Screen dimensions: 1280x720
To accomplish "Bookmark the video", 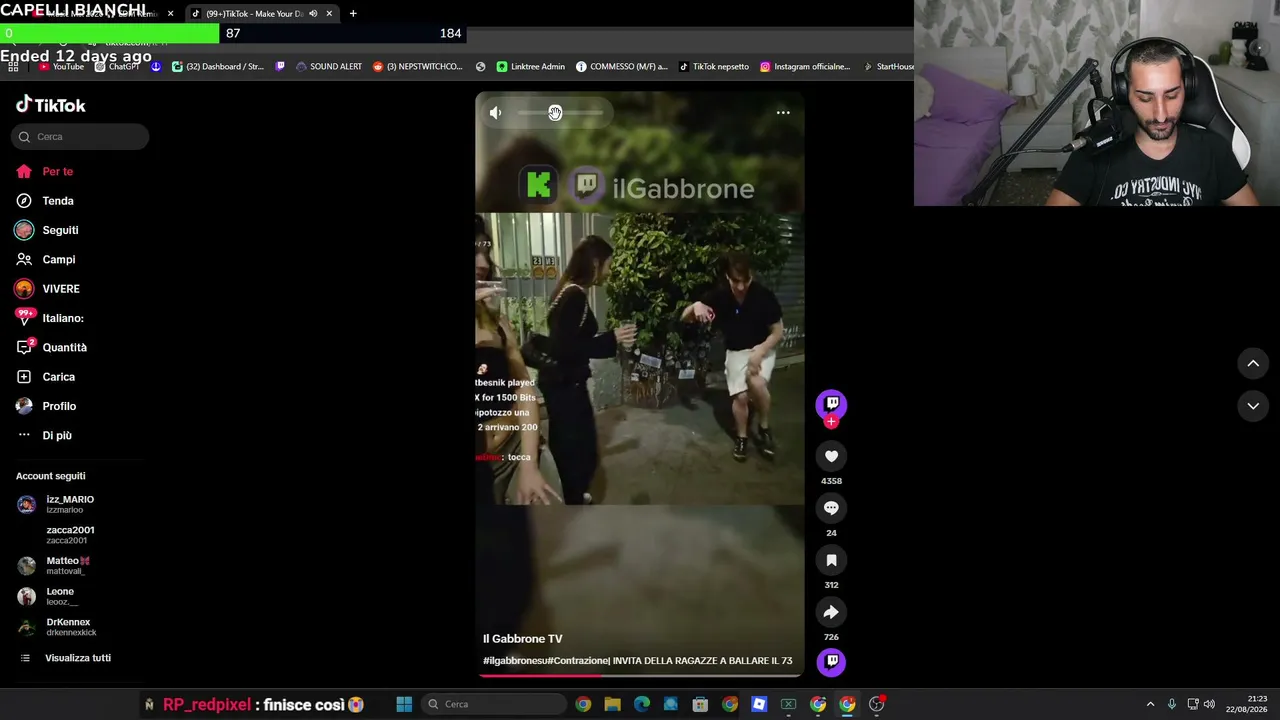I will [831, 560].
